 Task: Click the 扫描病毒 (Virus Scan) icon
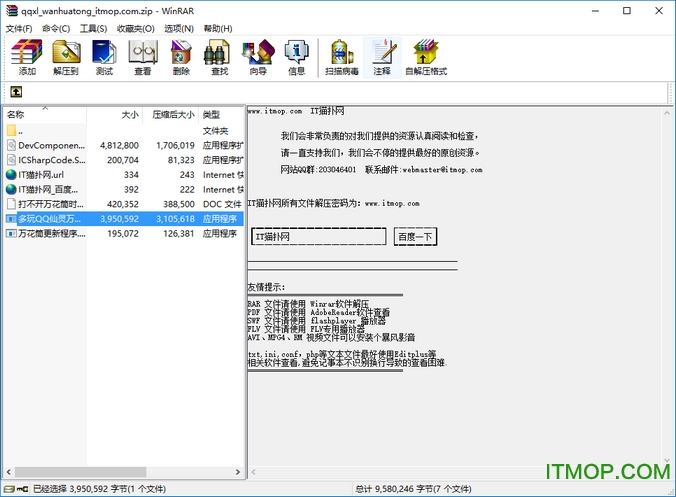342,57
